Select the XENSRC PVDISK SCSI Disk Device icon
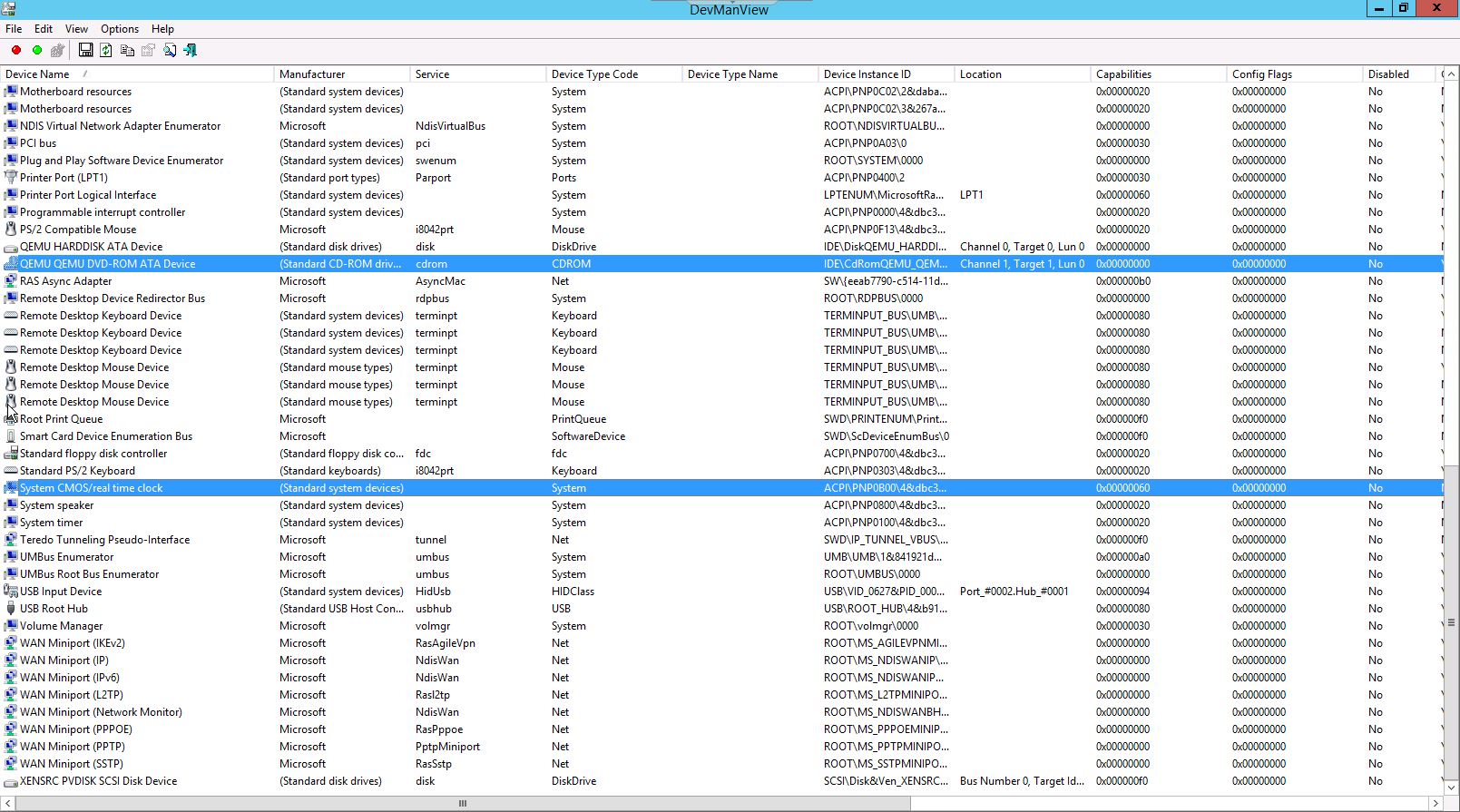The height and width of the screenshot is (812, 1460). coord(11,781)
